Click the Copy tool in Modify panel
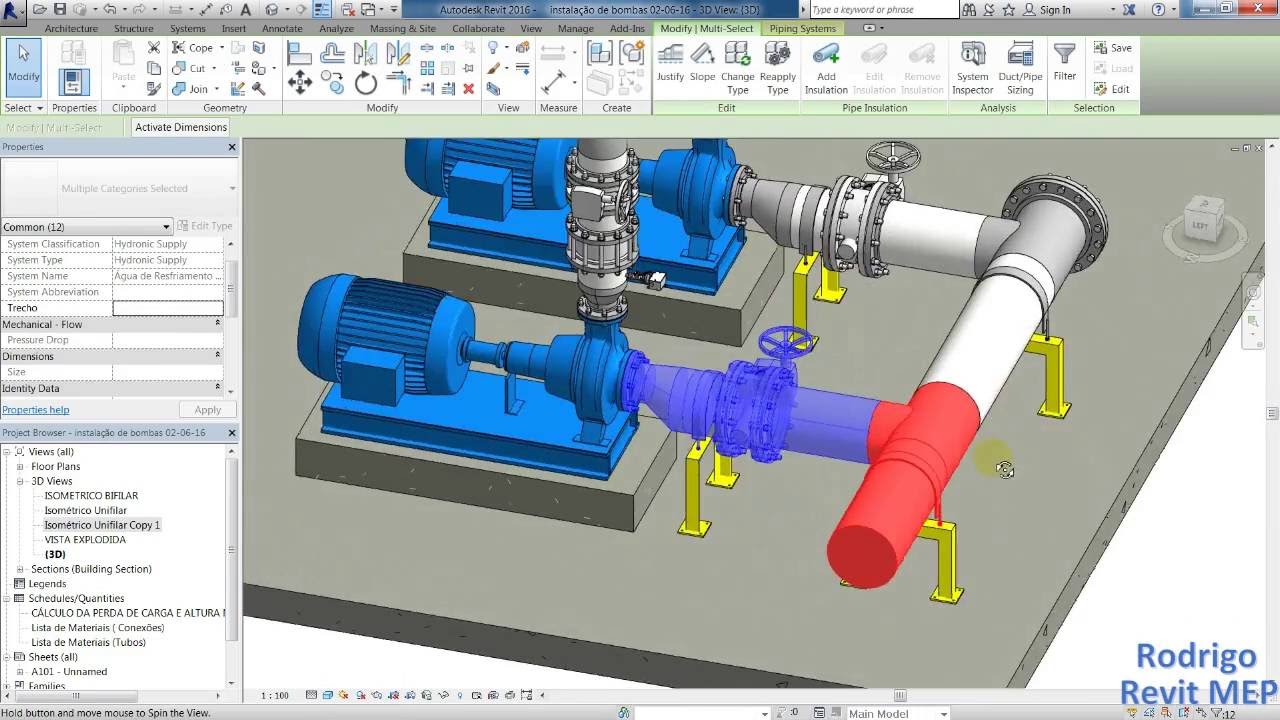Viewport: 1280px width, 720px height. [x=333, y=83]
